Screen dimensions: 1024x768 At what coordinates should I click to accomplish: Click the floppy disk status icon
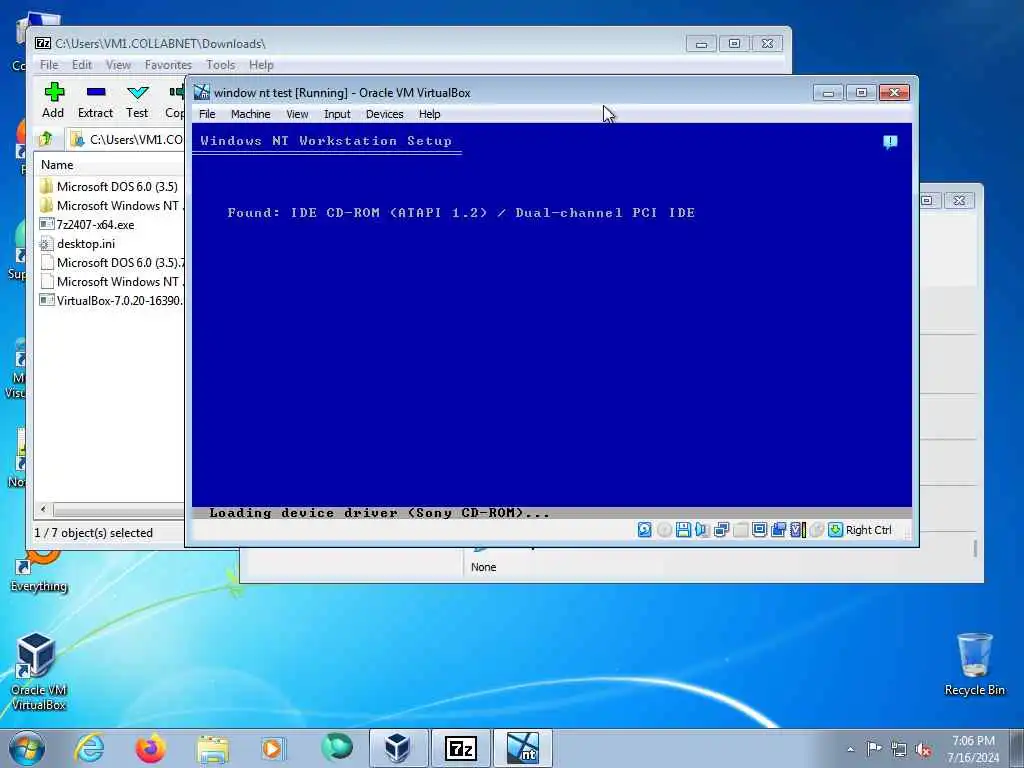(x=683, y=530)
